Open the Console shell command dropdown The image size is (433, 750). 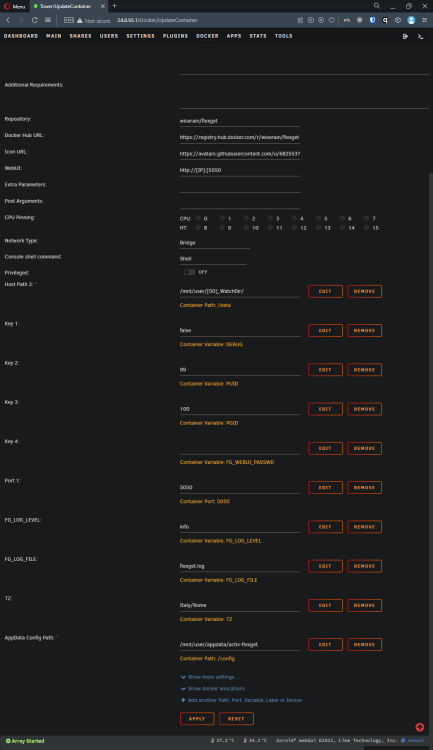213,259
